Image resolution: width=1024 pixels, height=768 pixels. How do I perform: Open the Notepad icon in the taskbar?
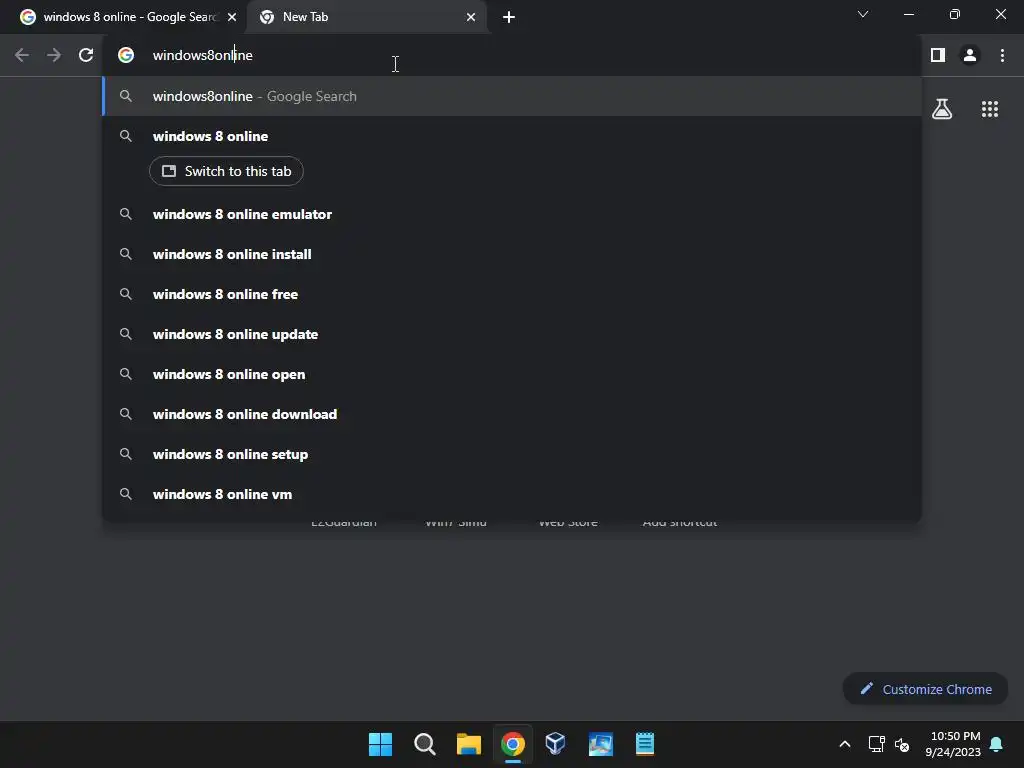pos(645,744)
